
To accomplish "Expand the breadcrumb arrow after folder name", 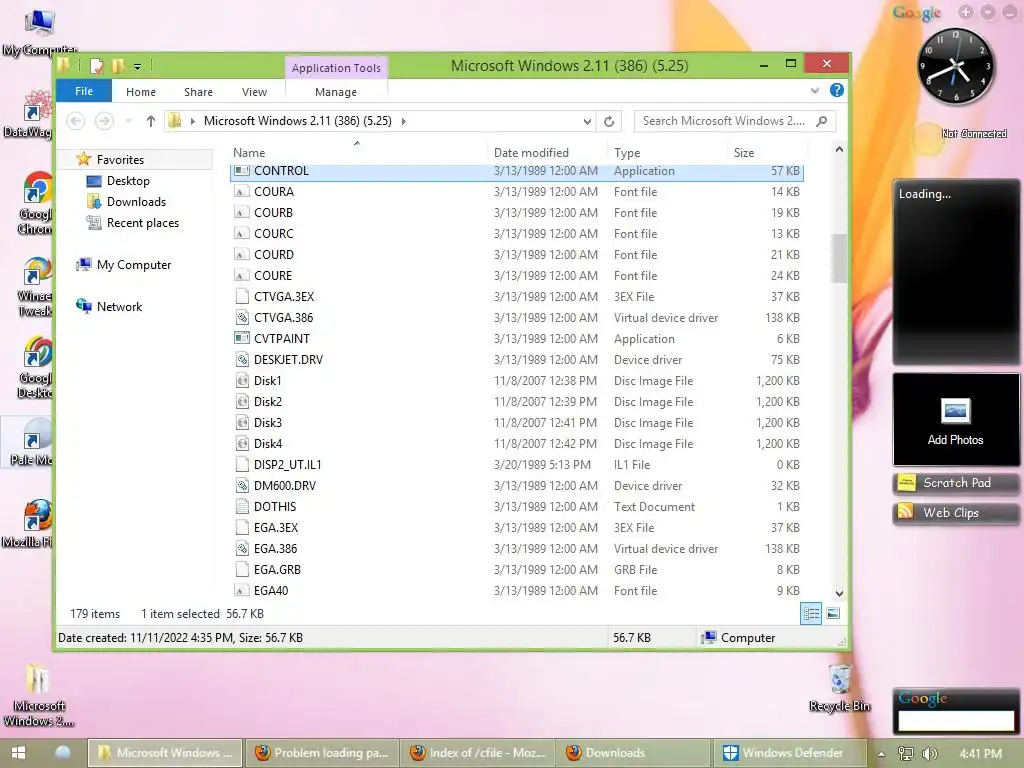I will click(403, 121).
